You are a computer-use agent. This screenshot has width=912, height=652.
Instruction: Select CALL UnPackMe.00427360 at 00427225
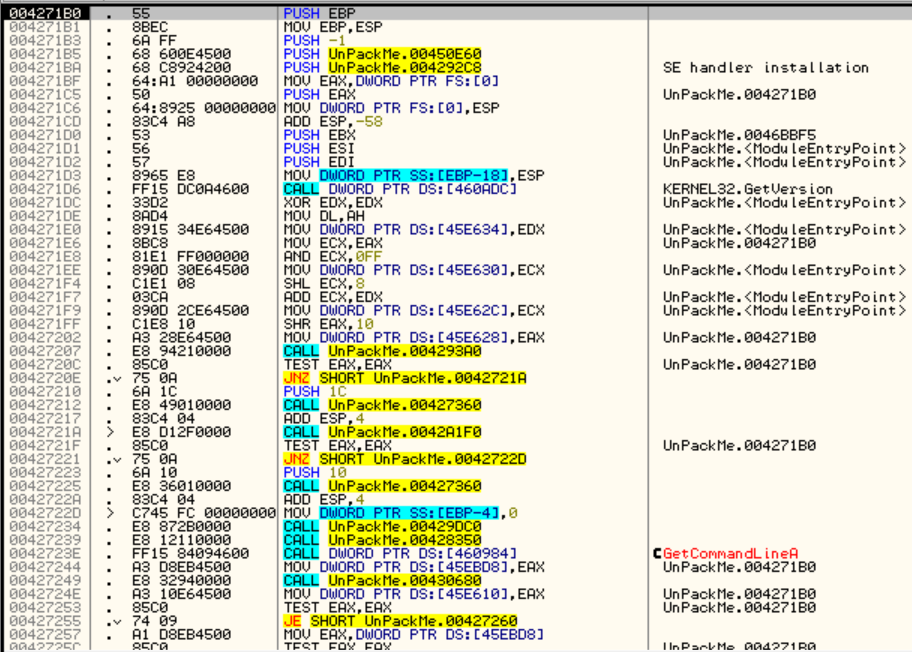click(382, 486)
